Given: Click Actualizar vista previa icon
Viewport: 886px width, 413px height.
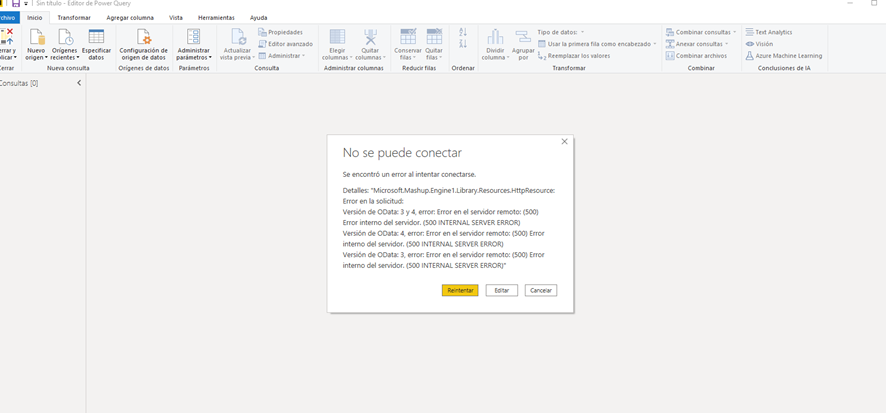Looking at the screenshot, I should click(238, 37).
